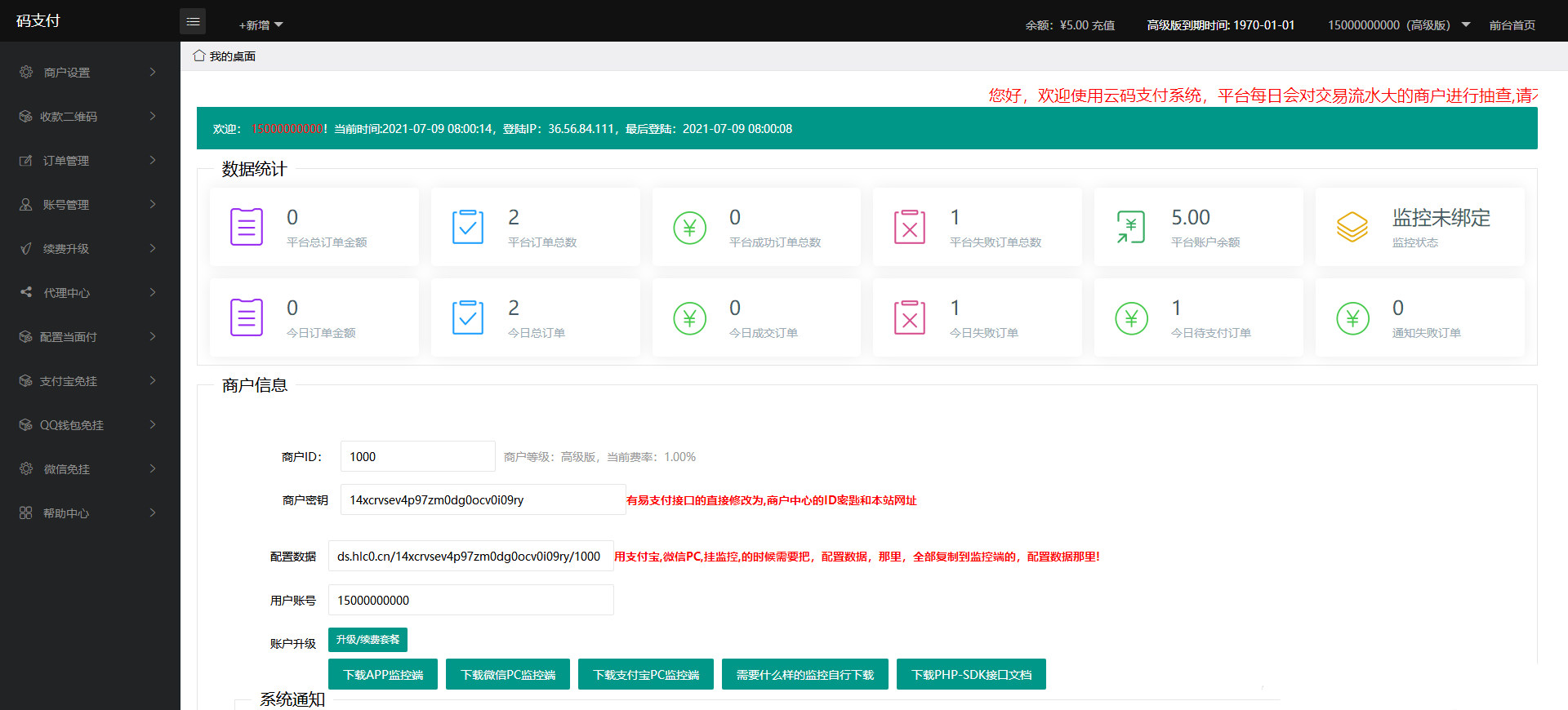Expand 续费升级 using its chevron arrow

coord(153,248)
